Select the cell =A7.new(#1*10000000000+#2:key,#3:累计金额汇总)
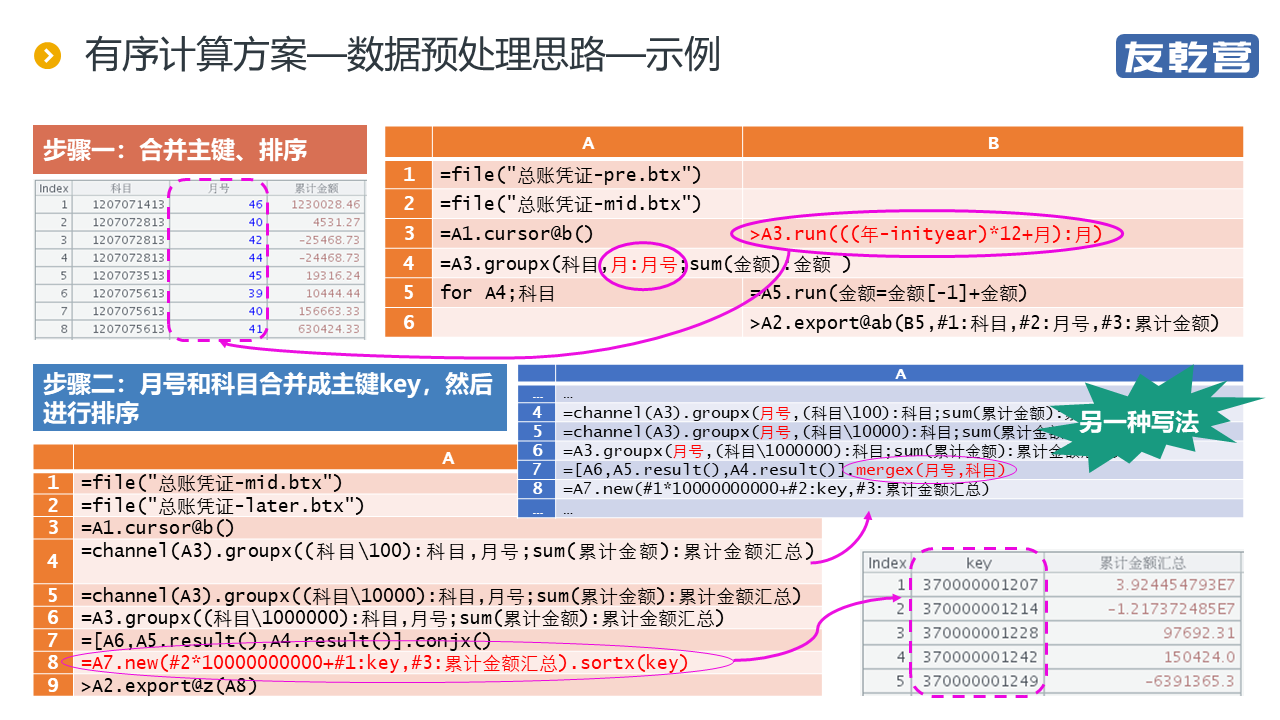Screen dimensions: 1280x720 [900, 488]
